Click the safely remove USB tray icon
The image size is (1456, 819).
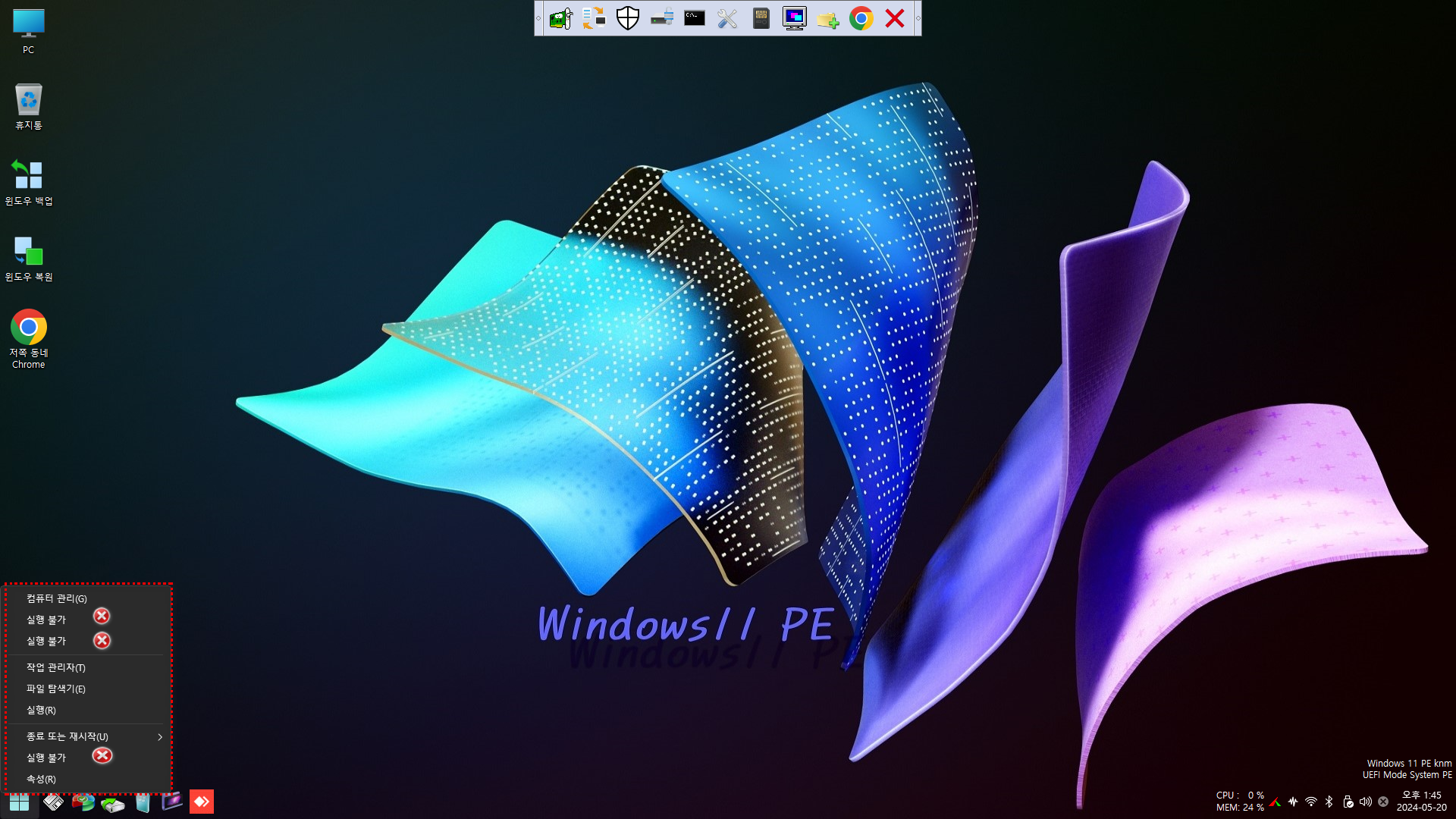click(1348, 802)
